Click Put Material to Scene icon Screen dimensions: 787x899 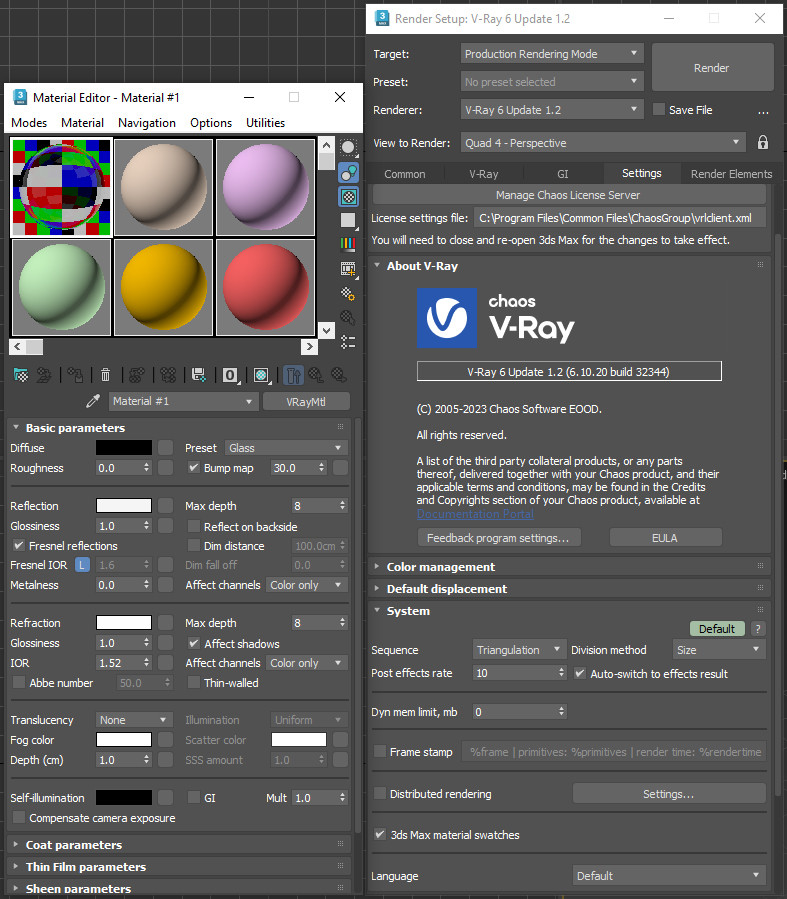(x=44, y=375)
